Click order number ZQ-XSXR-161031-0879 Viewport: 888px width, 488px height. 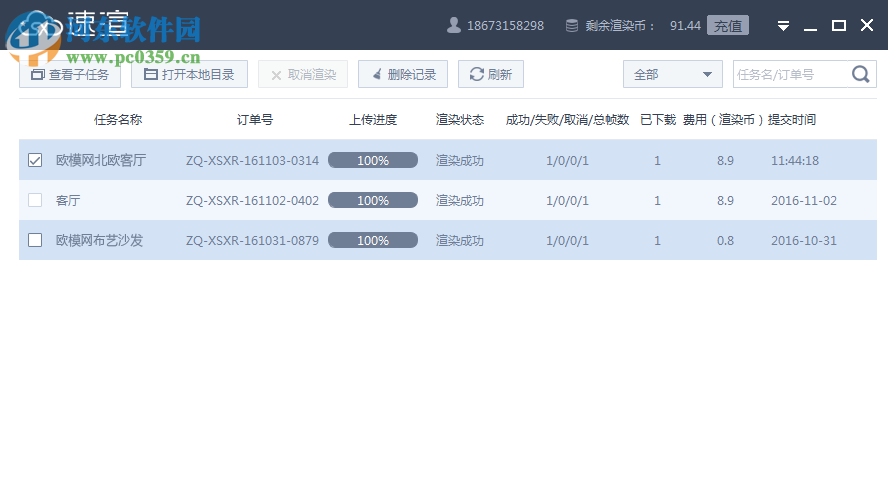253,241
